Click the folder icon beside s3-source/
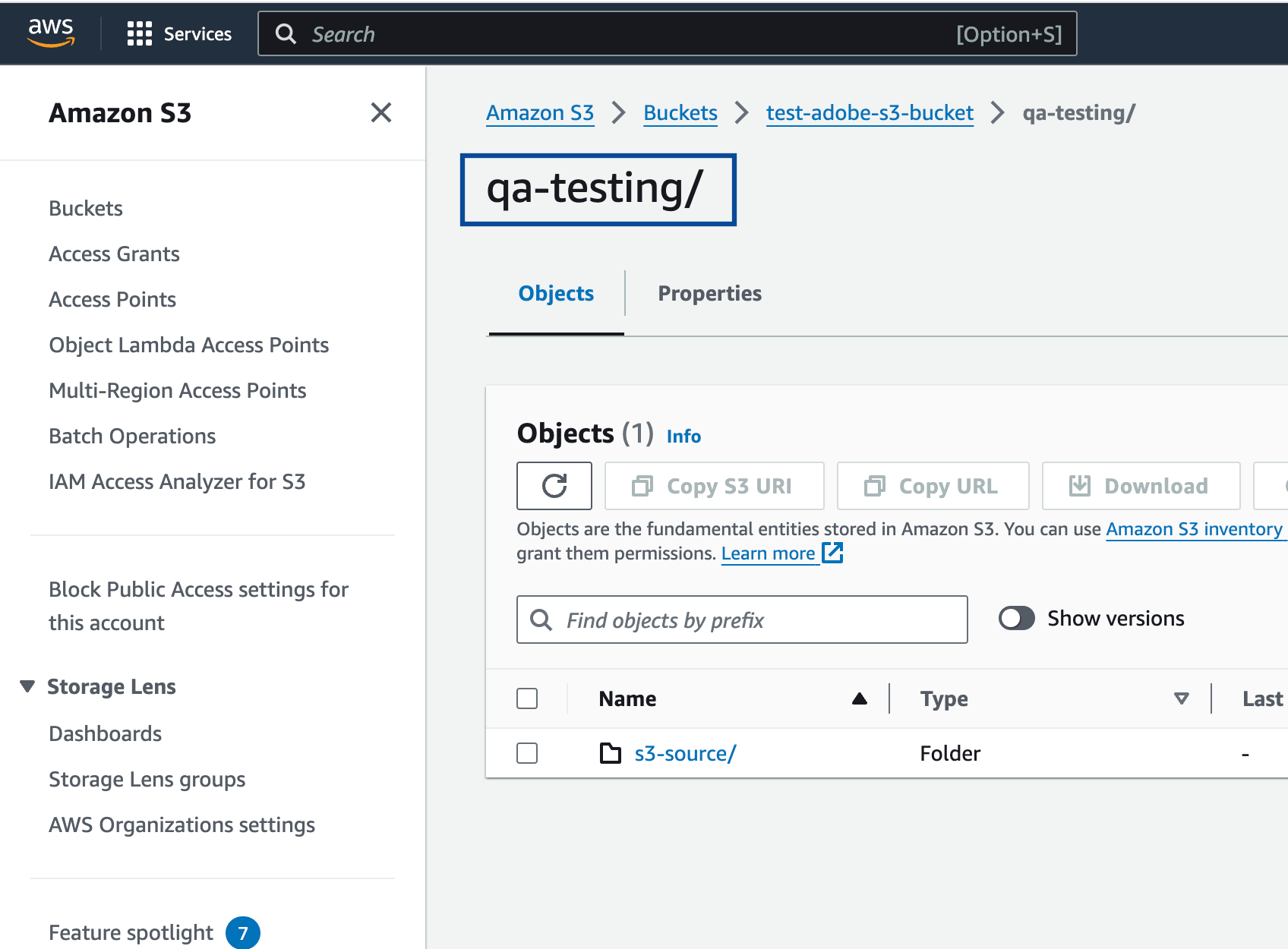Image resolution: width=1288 pixels, height=949 pixels. tap(611, 753)
